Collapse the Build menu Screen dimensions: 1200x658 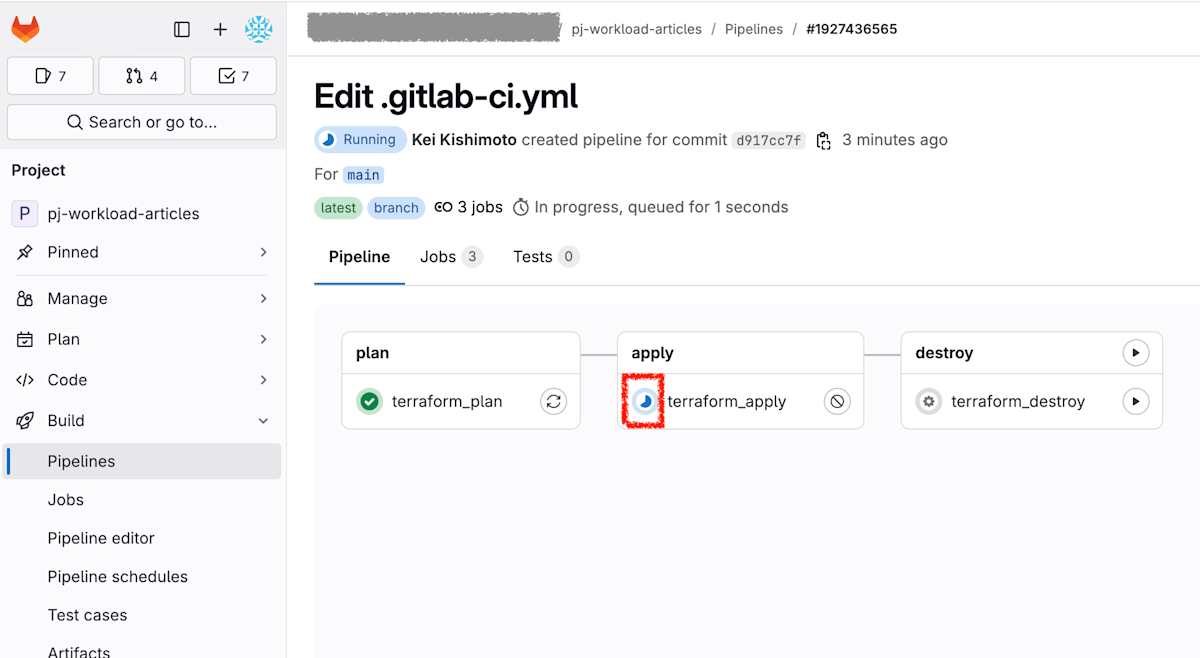click(x=142, y=421)
